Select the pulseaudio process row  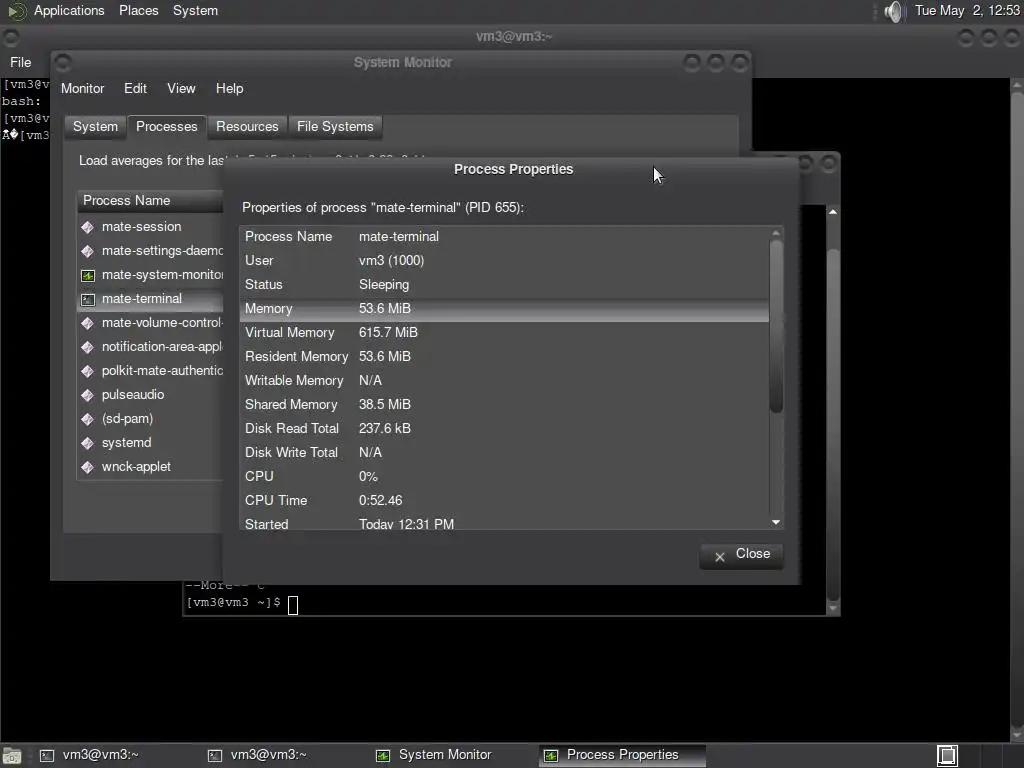click(x=150, y=395)
